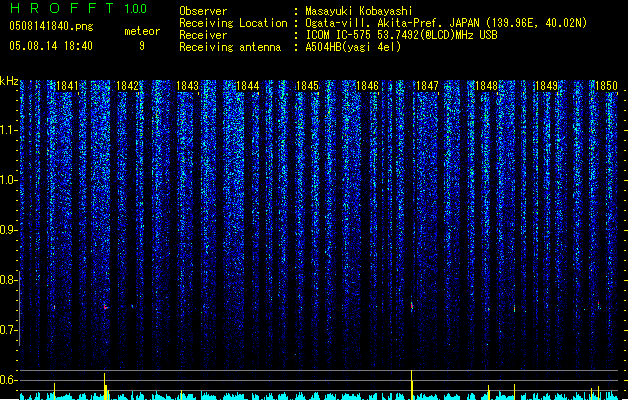This screenshot has width=629, height=400.
Task: Click the observer name Masayuki Kobayashi
Action: [359, 11]
